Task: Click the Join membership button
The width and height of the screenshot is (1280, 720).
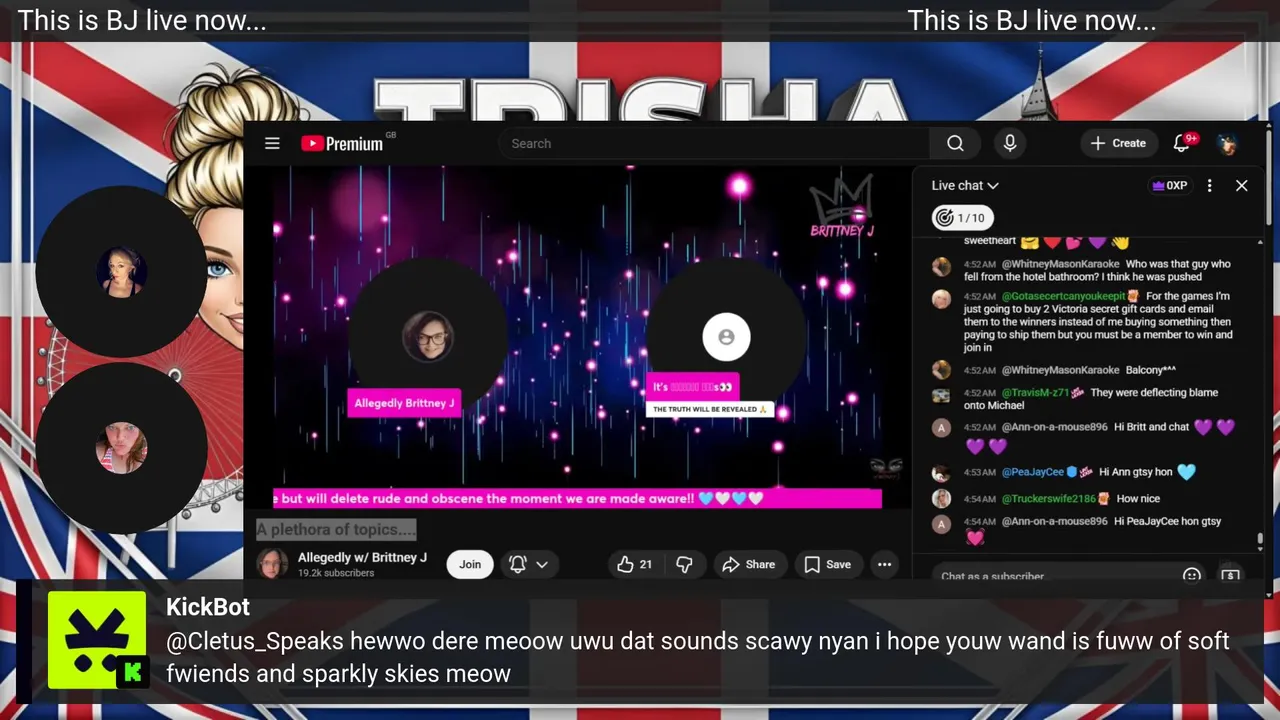Action: tap(470, 564)
